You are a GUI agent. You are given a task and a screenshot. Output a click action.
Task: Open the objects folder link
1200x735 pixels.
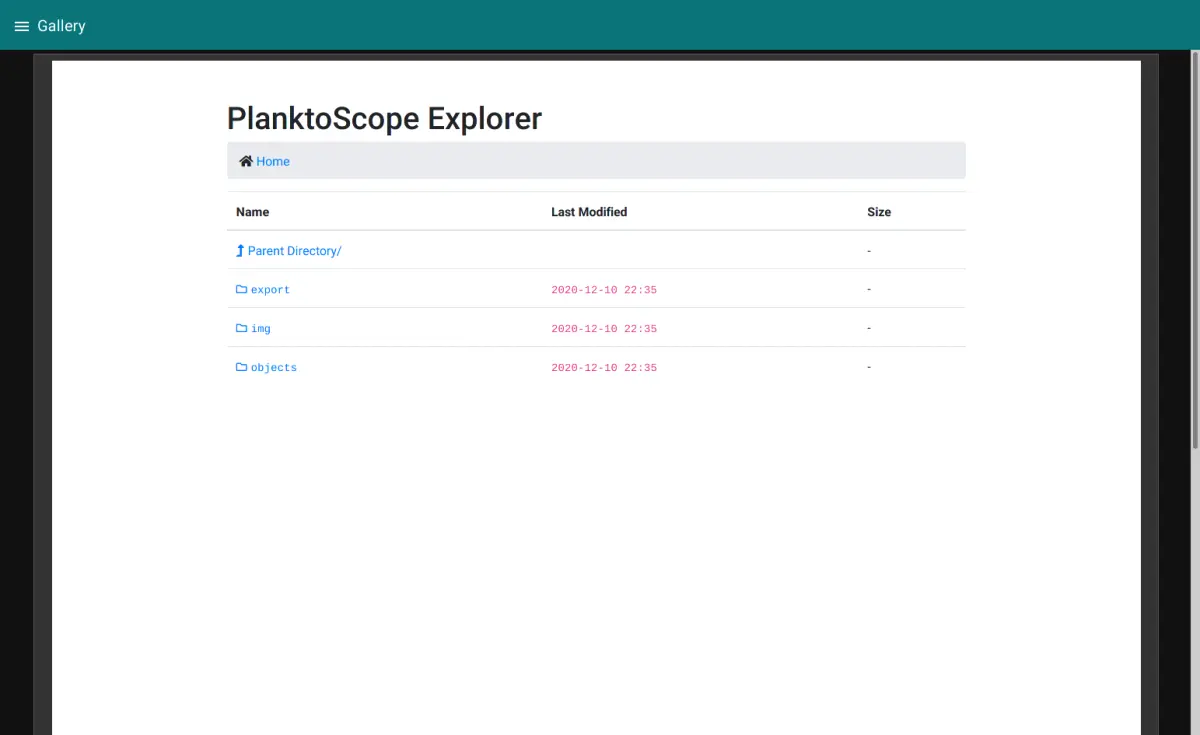(x=274, y=368)
